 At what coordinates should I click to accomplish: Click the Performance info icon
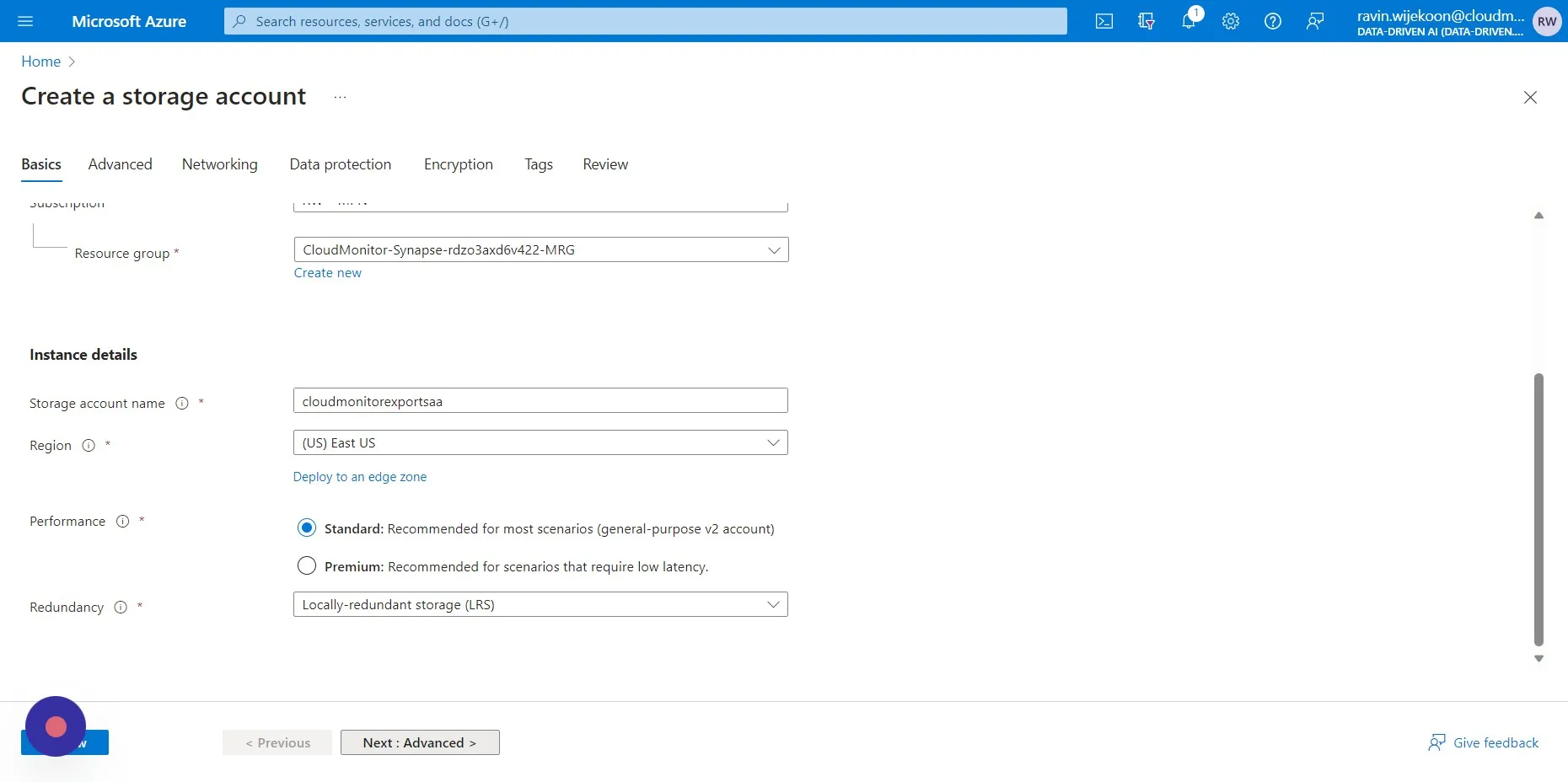point(122,521)
